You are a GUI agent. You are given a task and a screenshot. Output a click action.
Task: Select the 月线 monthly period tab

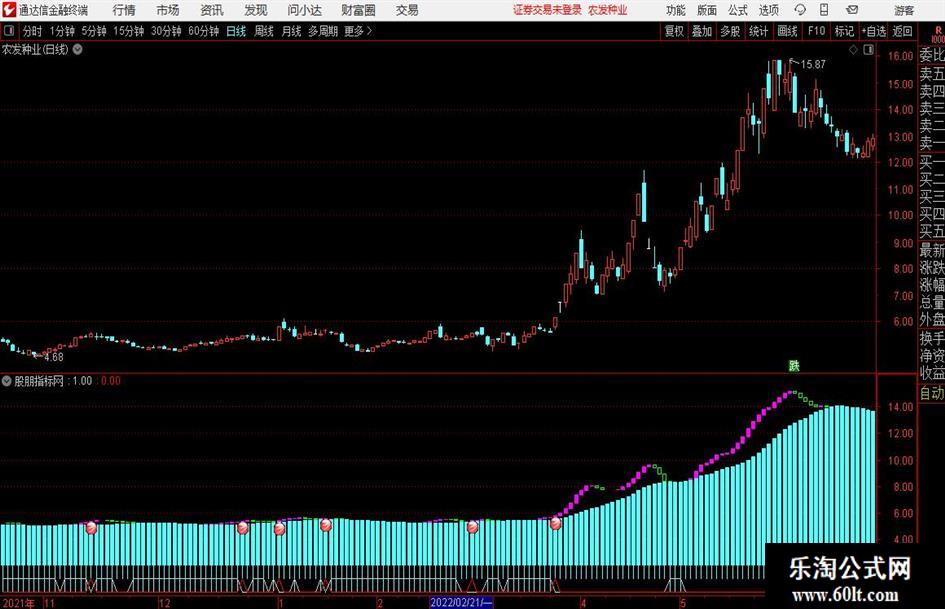tap(292, 31)
